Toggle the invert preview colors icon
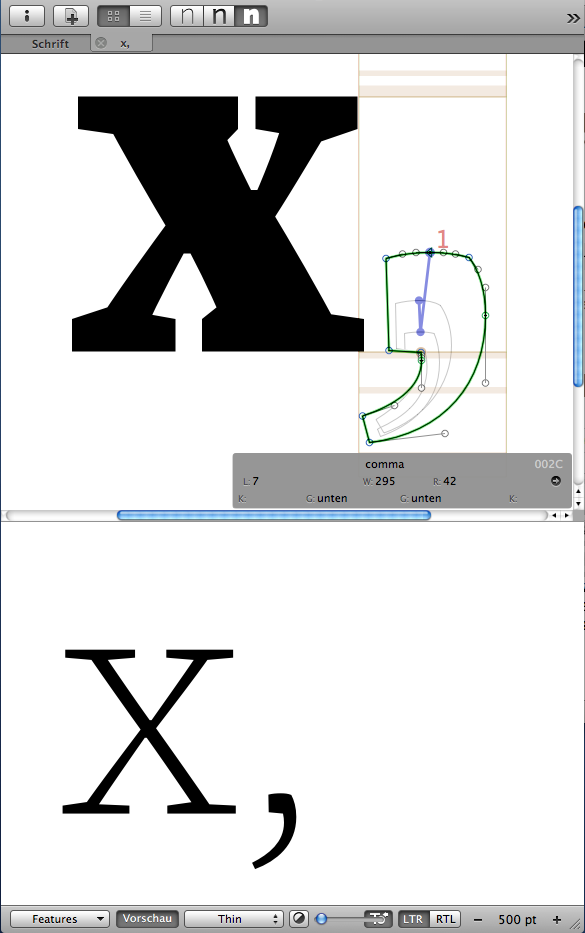Image resolution: width=585 pixels, height=933 pixels. point(299,919)
